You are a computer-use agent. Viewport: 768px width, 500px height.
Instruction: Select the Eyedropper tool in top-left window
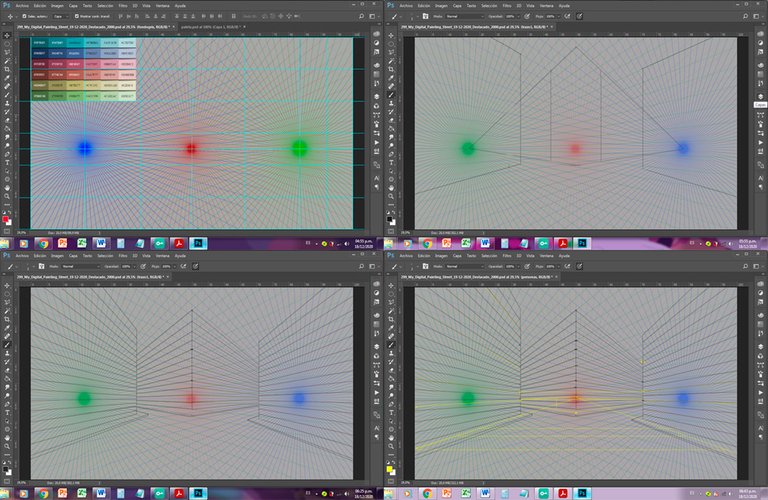(7, 78)
